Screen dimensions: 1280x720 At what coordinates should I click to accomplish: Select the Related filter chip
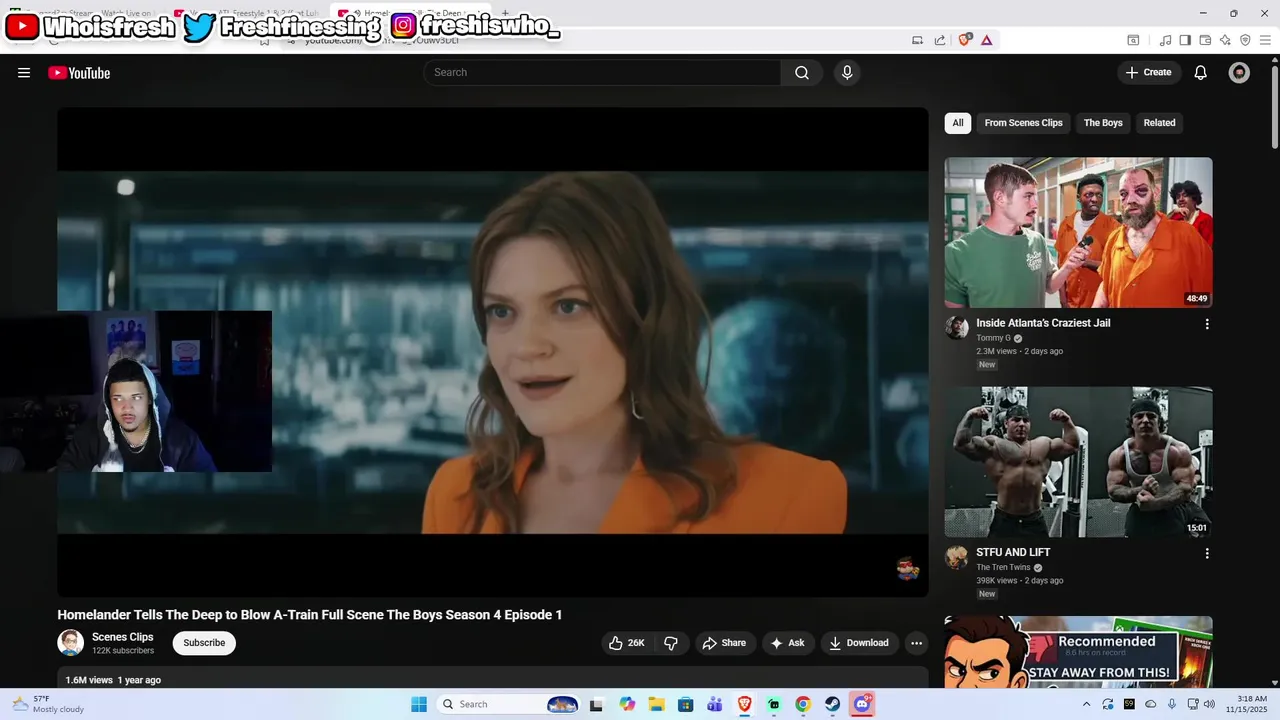pos(1159,123)
